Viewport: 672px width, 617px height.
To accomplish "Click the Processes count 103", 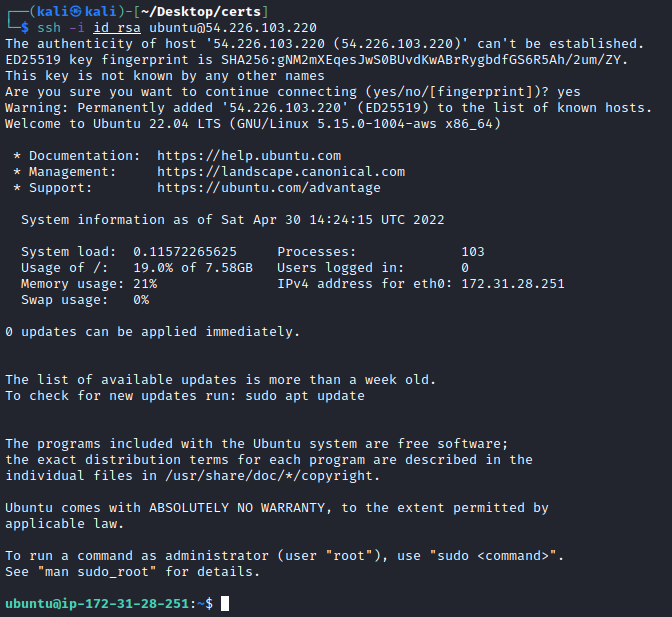I will pos(473,252).
